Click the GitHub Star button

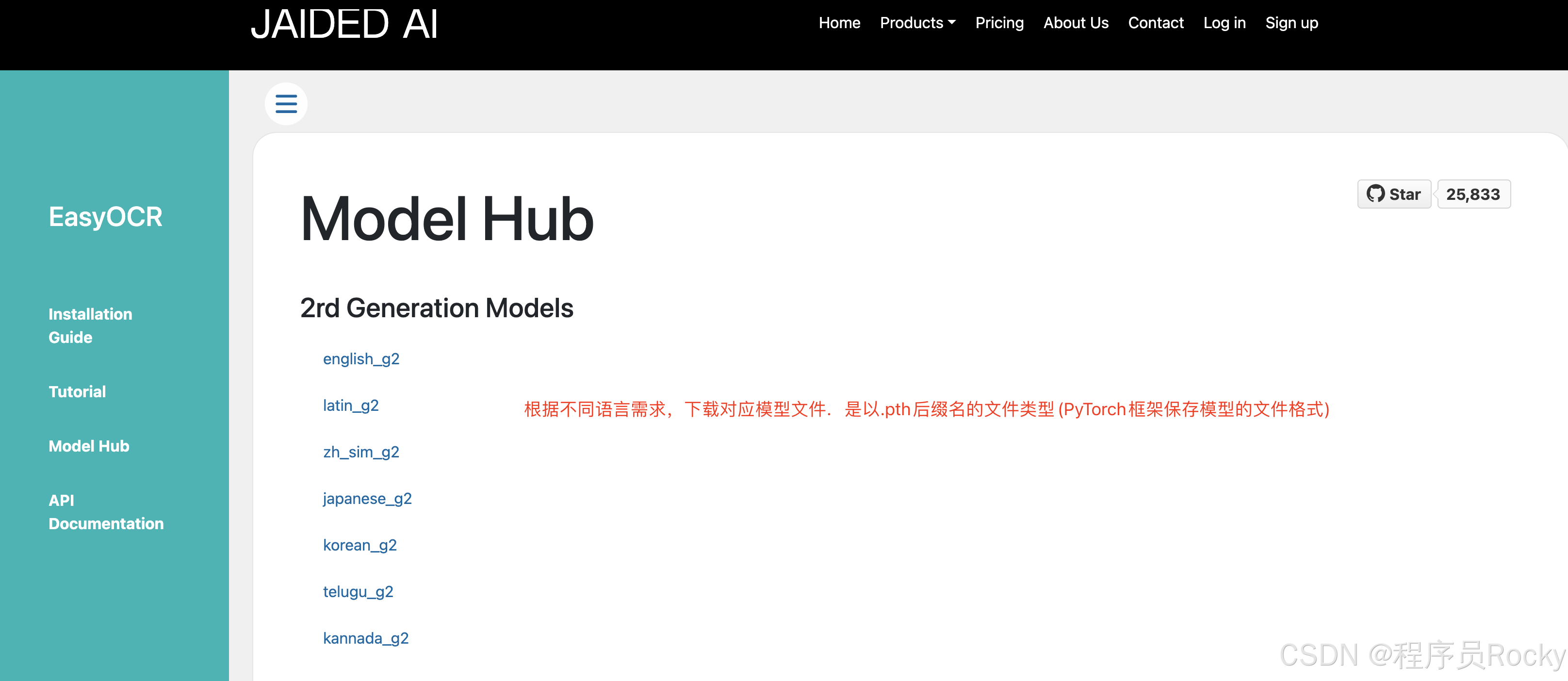(1393, 194)
